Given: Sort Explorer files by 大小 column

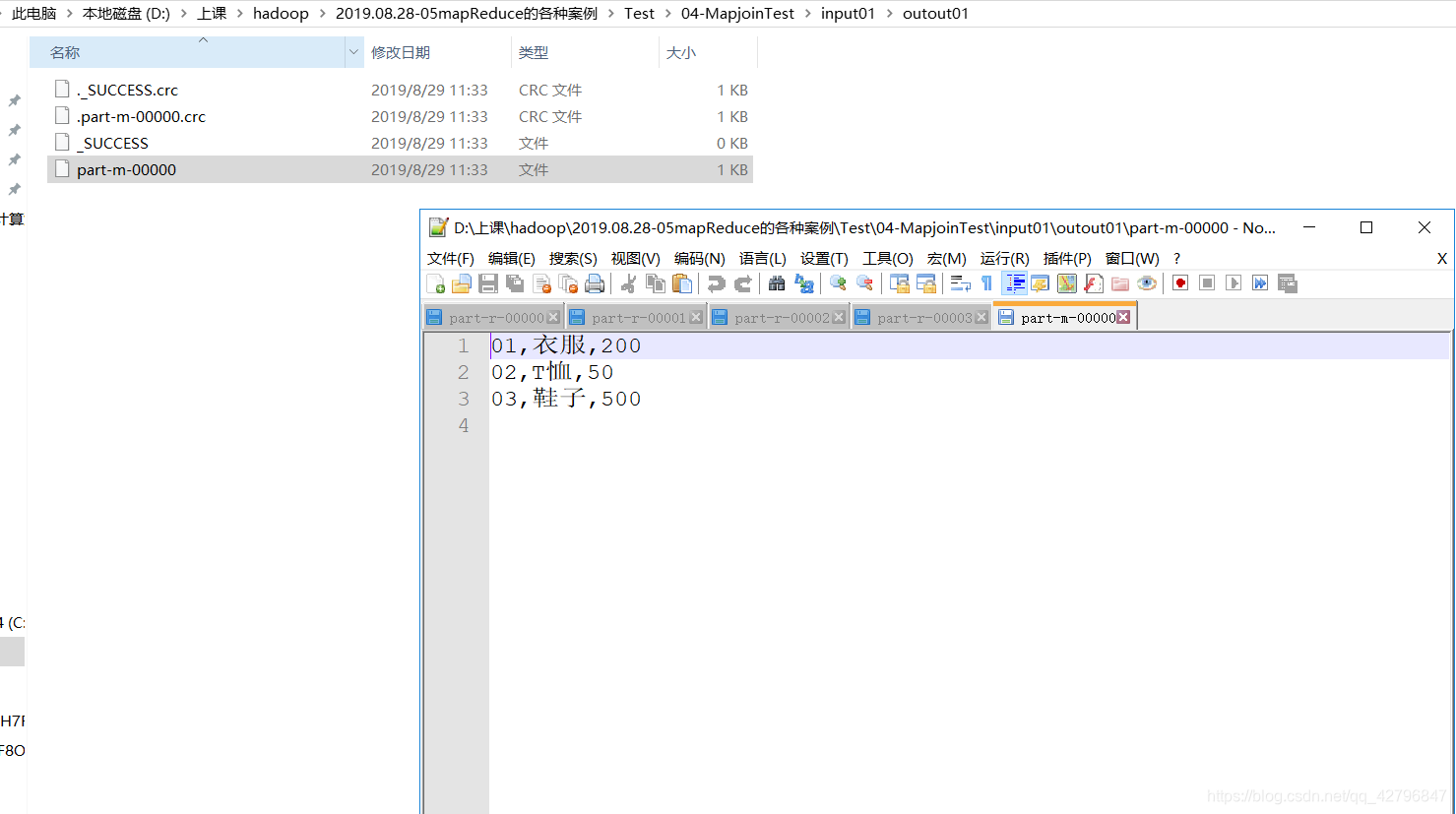Looking at the screenshot, I should pyautogui.click(x=708, y=52).
